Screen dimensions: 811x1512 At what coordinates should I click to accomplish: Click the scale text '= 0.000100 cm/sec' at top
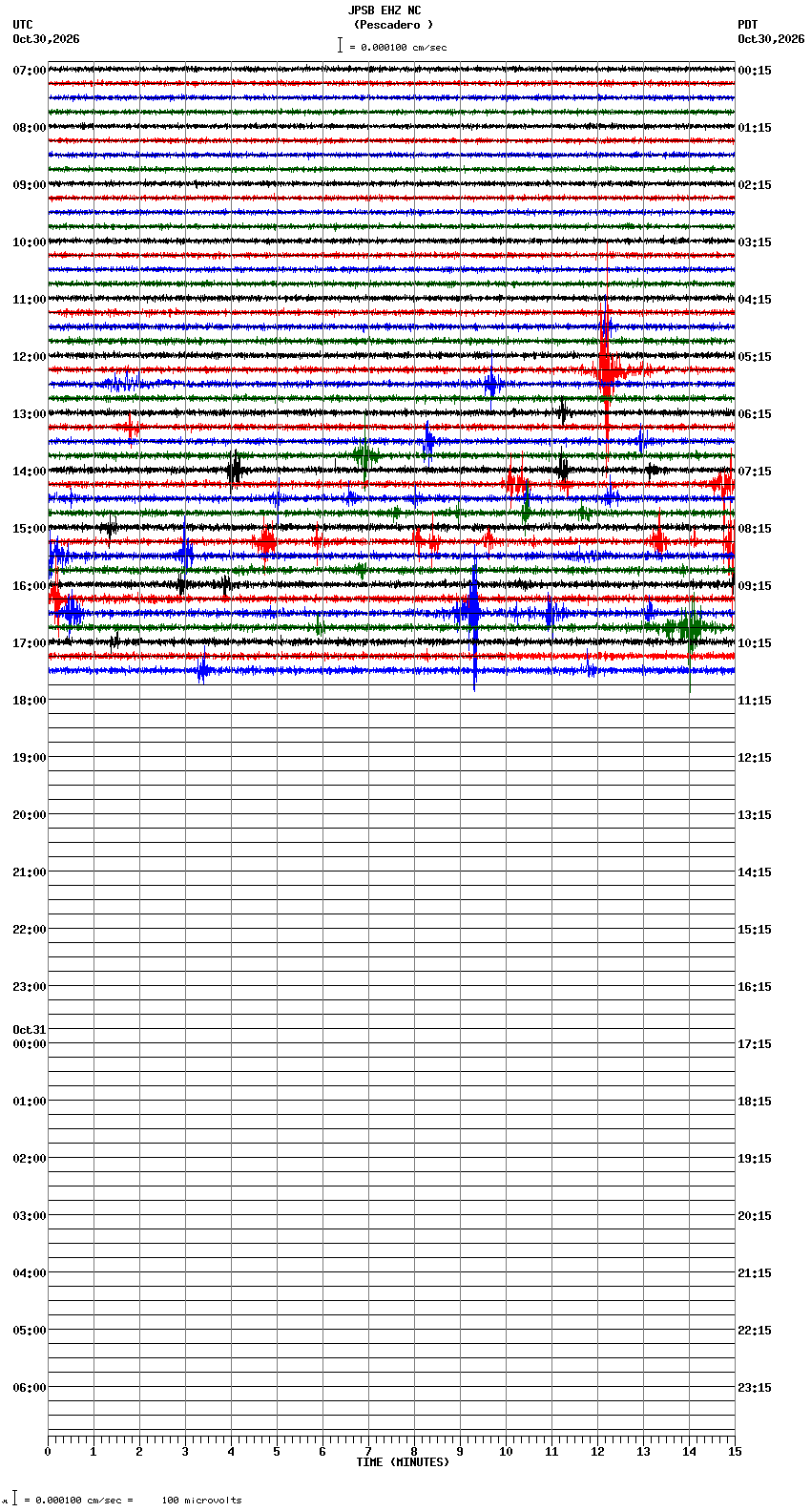398,47
